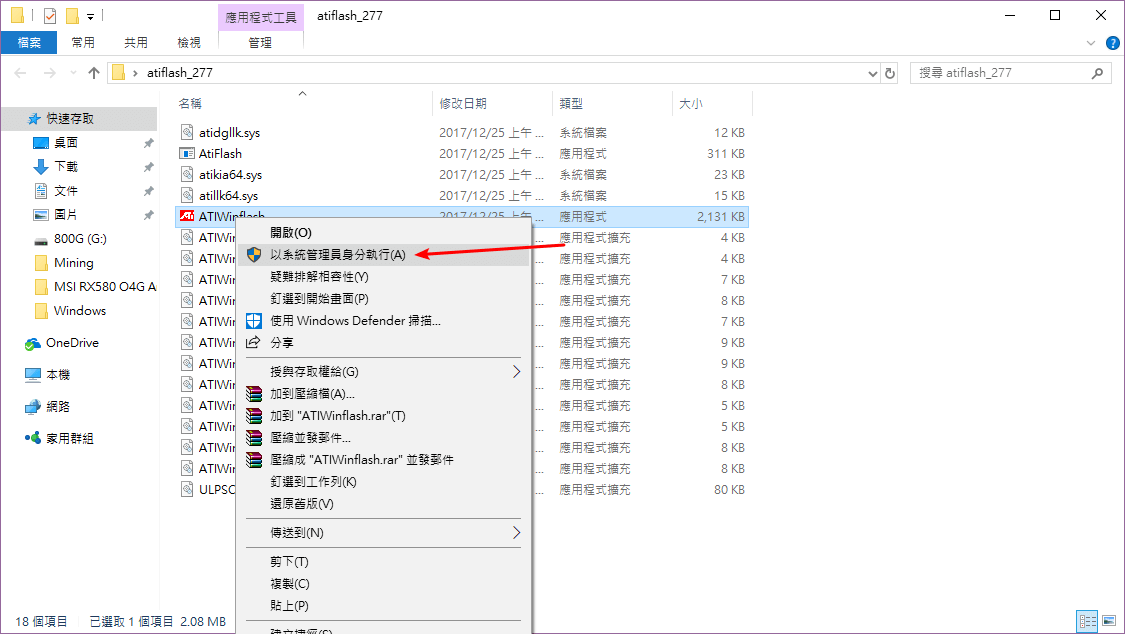Open the File ribbon tab
Viewport: 1125px width, 634px height.
[29, 43]
